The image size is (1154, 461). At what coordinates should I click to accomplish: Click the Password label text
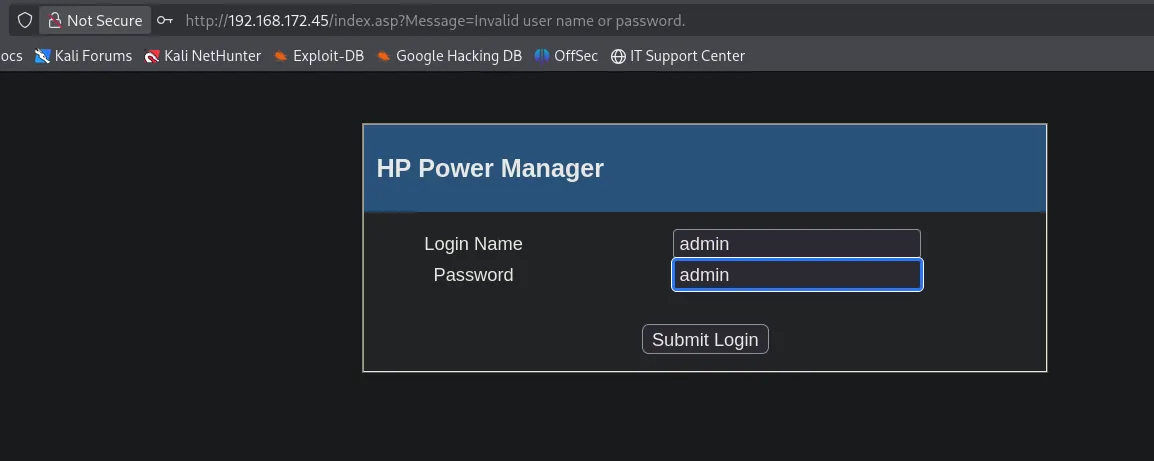pyautogui.click(x=473, y=275)
